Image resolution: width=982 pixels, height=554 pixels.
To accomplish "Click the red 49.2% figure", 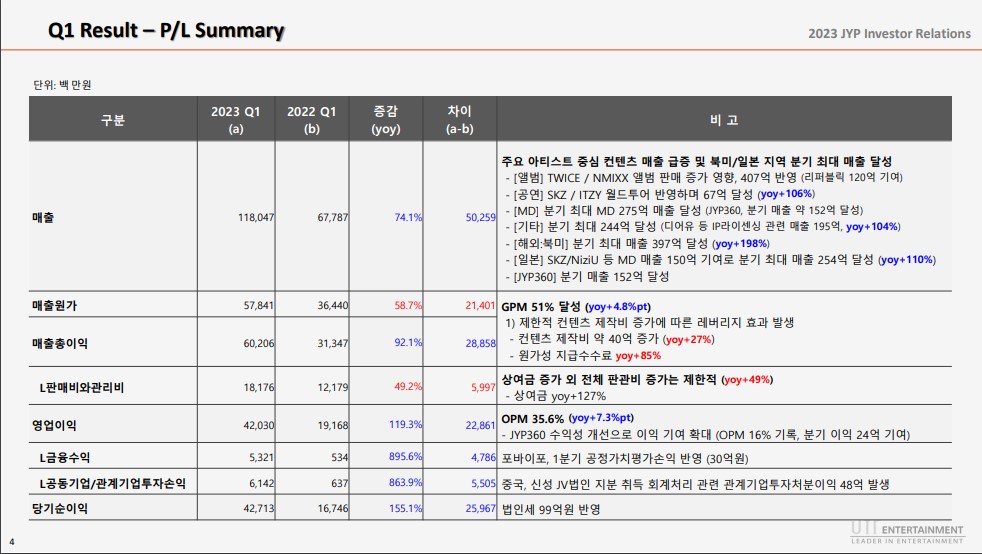I will pyautogui.click(x=408, y=386).
